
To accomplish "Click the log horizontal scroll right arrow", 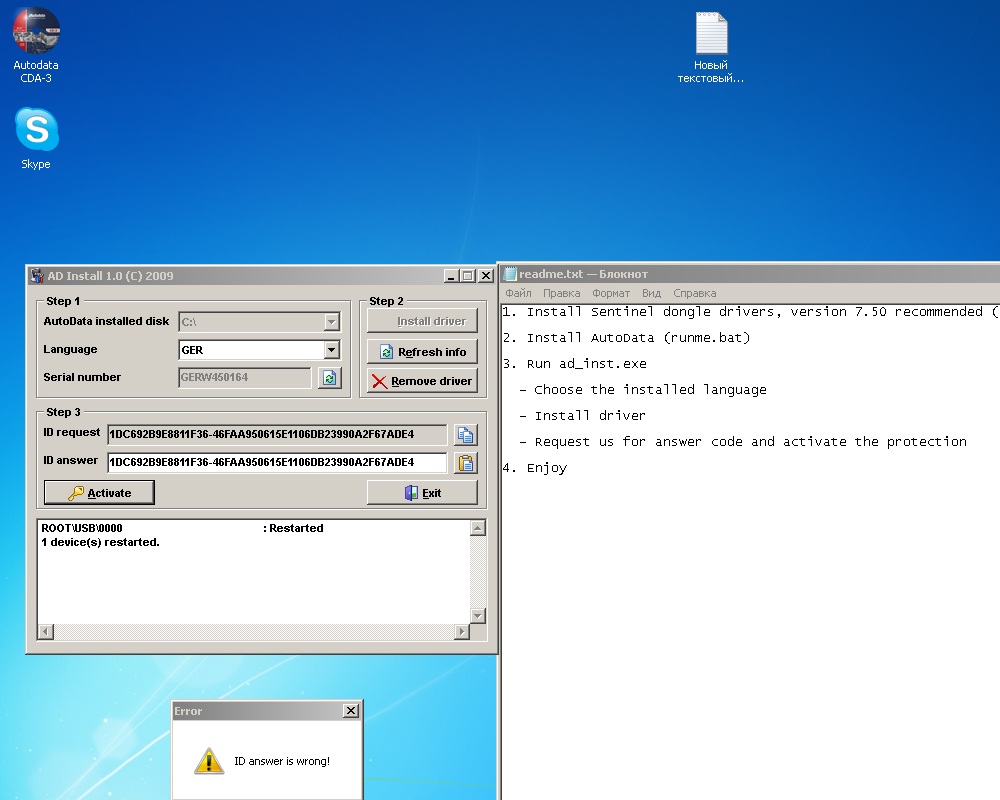I will click(x=462, y=632).
